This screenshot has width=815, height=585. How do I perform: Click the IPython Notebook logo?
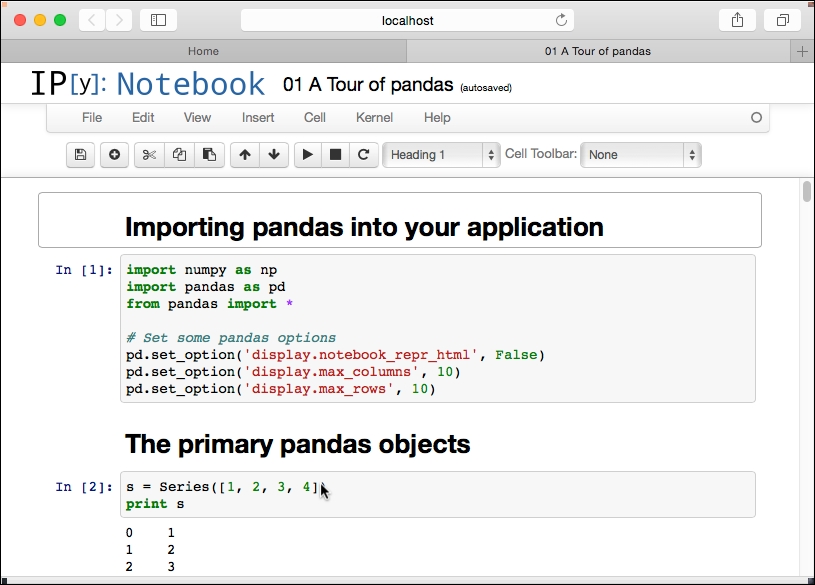pos(148,84)
